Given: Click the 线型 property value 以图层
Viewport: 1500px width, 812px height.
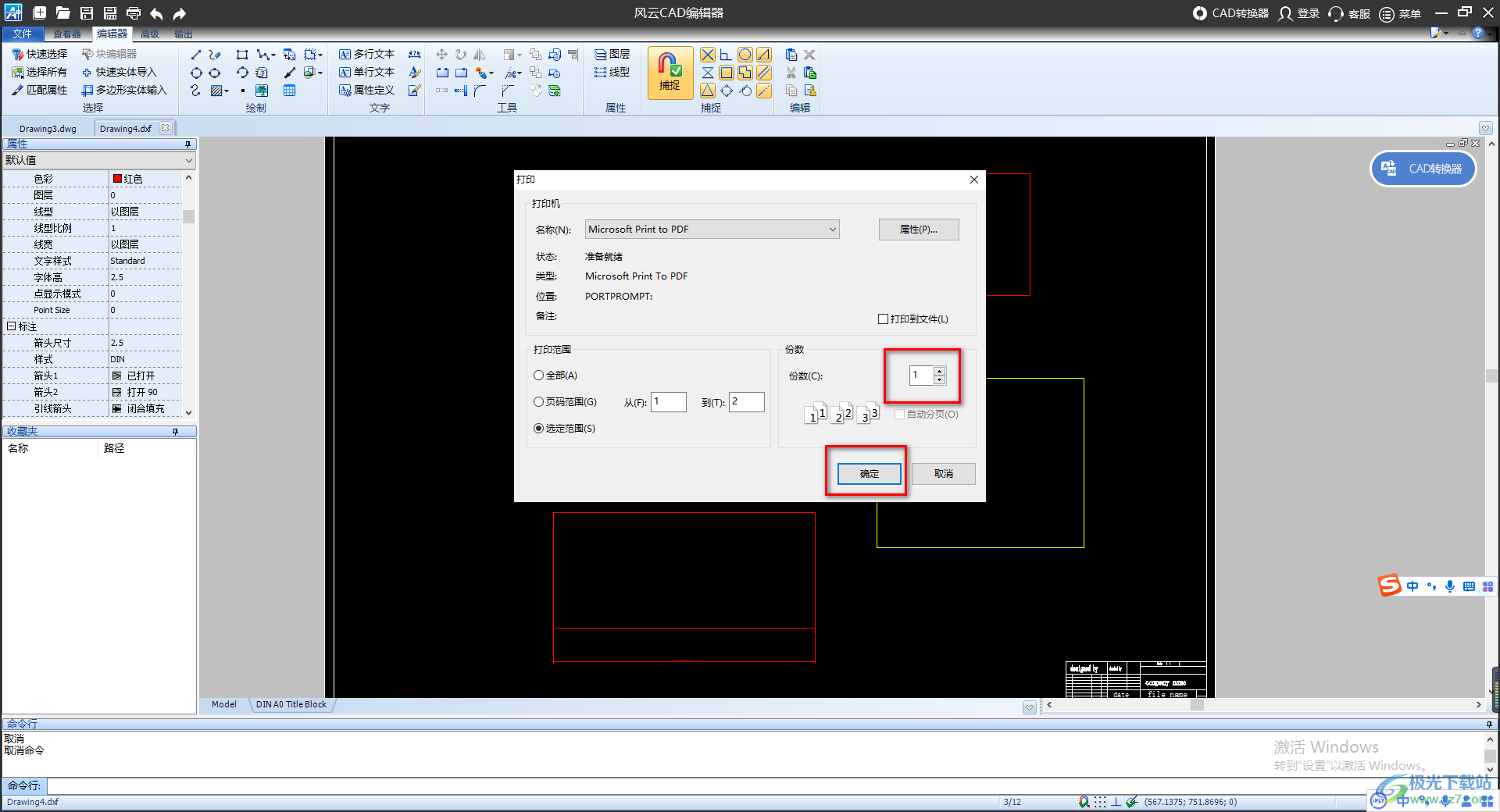Looking at the screenshot, I should coord(145,212).
